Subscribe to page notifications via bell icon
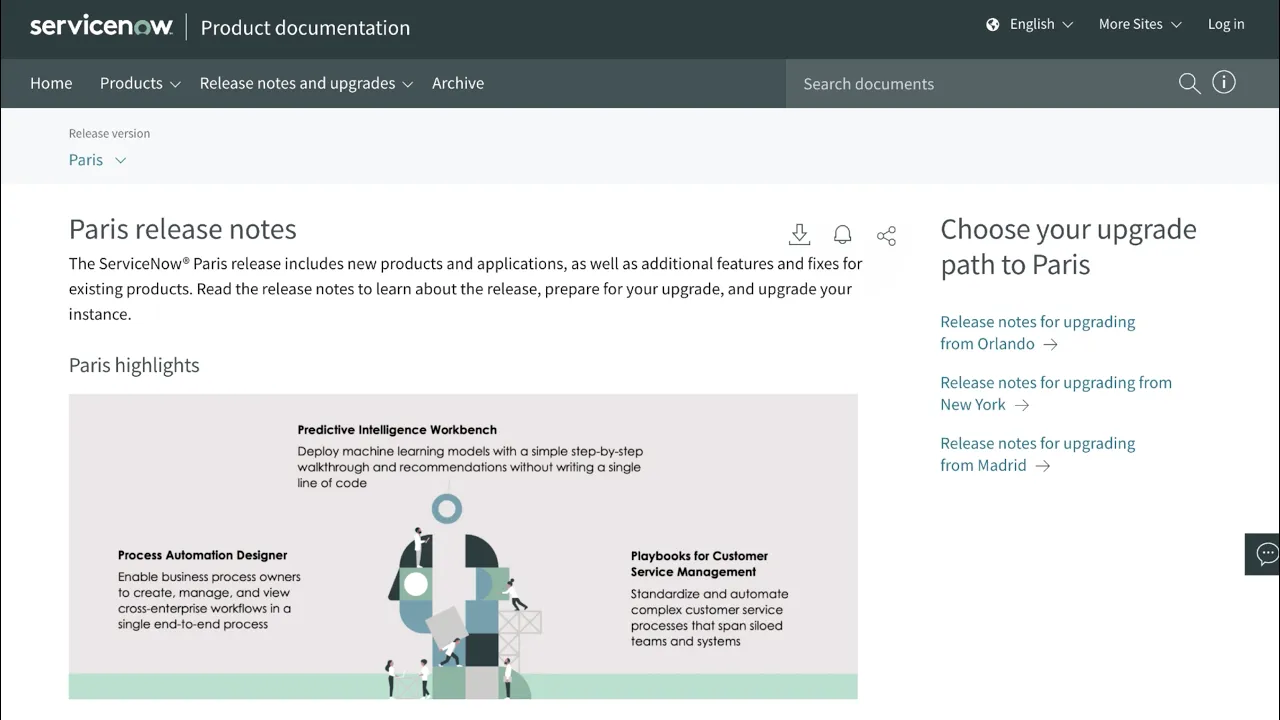Viewport: 1280px width, 720px height. point(842,234)
